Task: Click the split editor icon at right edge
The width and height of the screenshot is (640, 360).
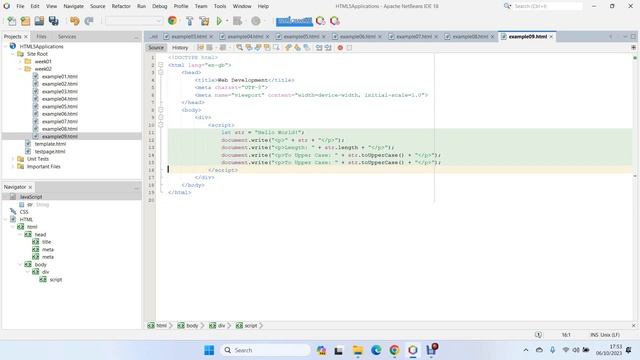Action: click(633, 48)
